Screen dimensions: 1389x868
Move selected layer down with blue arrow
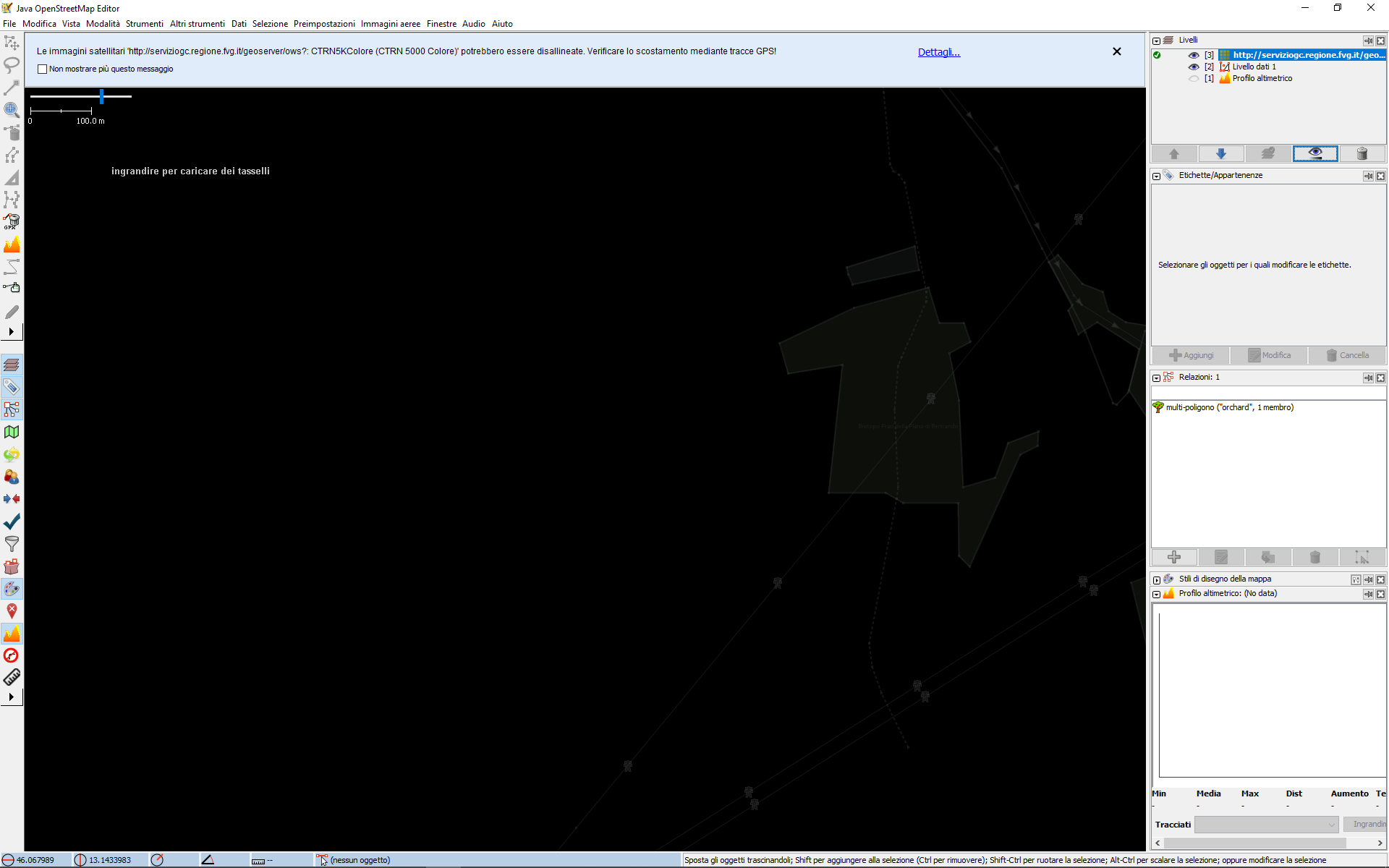point(1221,153)
